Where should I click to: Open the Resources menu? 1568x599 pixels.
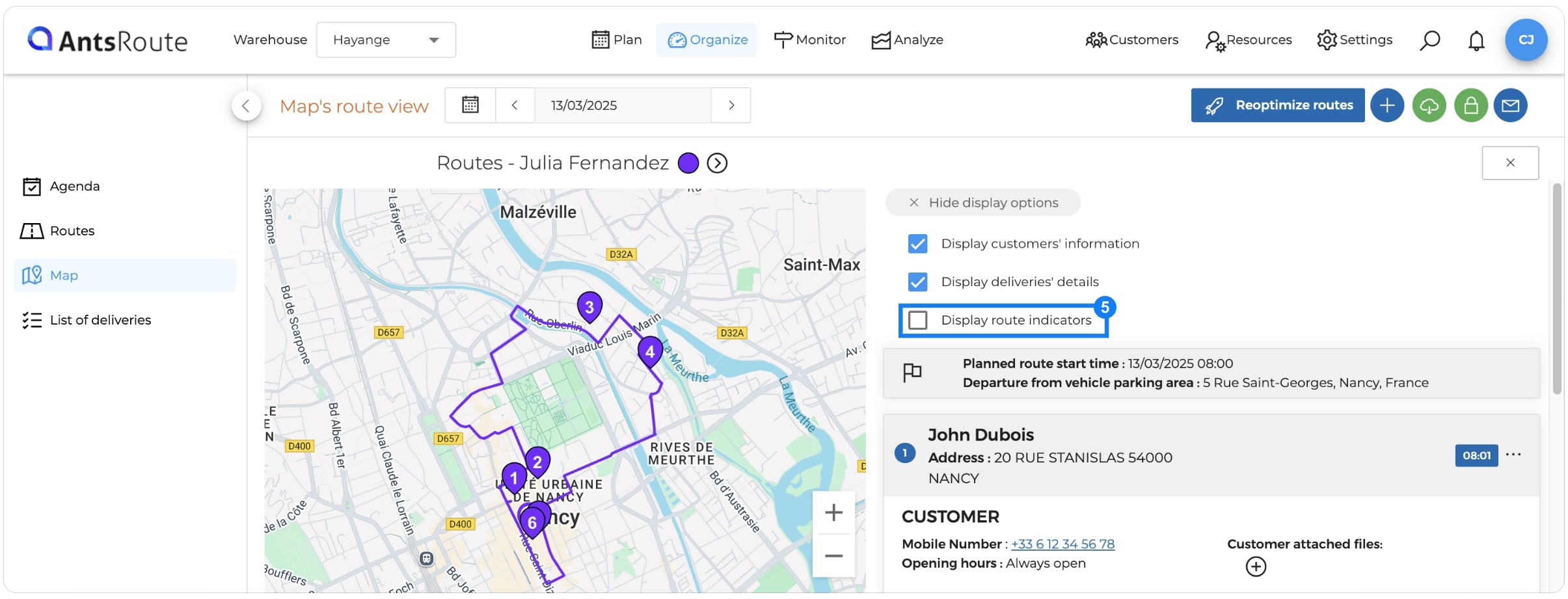pyautogui.click(x=1248, y=40)
